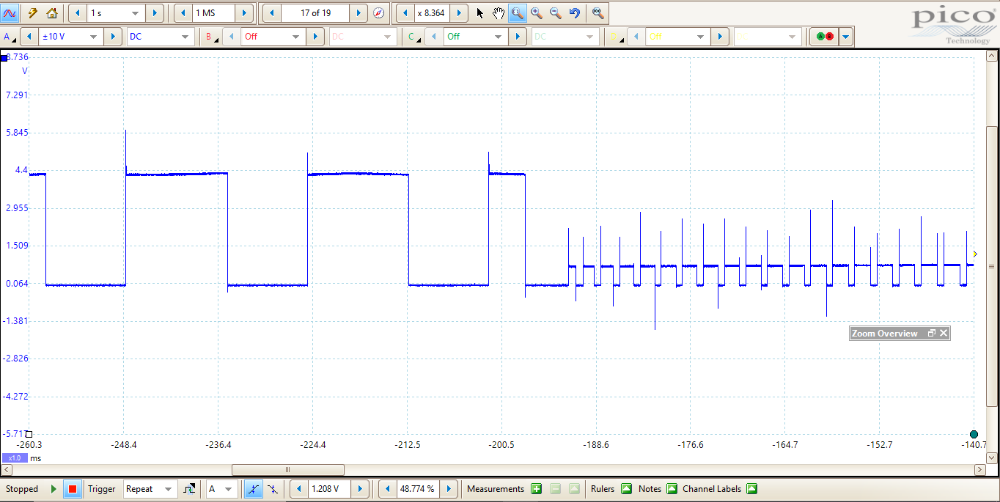The width and height of the screenshot is (1000, 502).
Task: Open the buffer navigator compass icon
Action: pos(378,13)
